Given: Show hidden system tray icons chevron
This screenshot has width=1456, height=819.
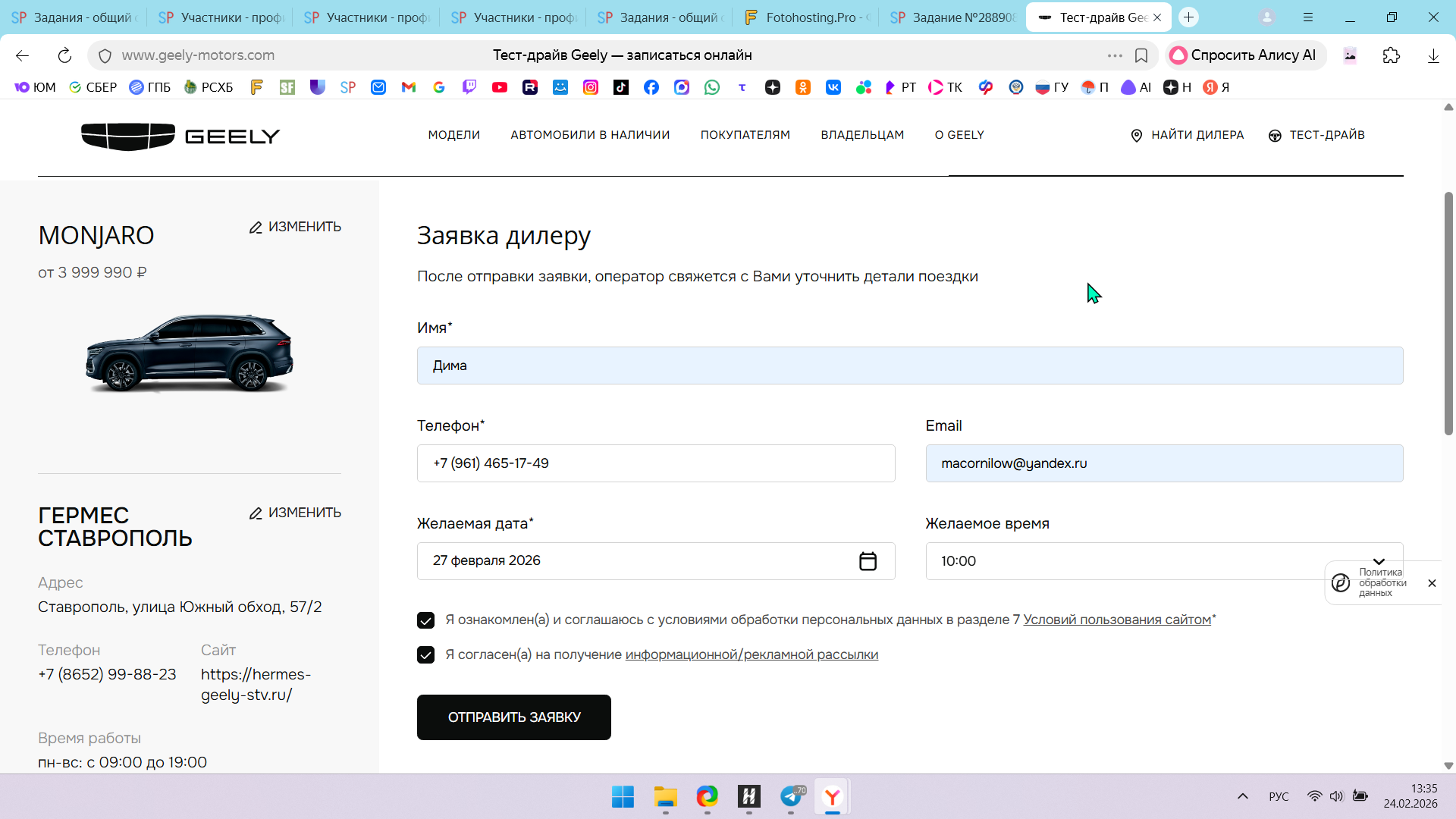Looking at the screenshot, I should pyautogui.click(x=1242, y=796).
